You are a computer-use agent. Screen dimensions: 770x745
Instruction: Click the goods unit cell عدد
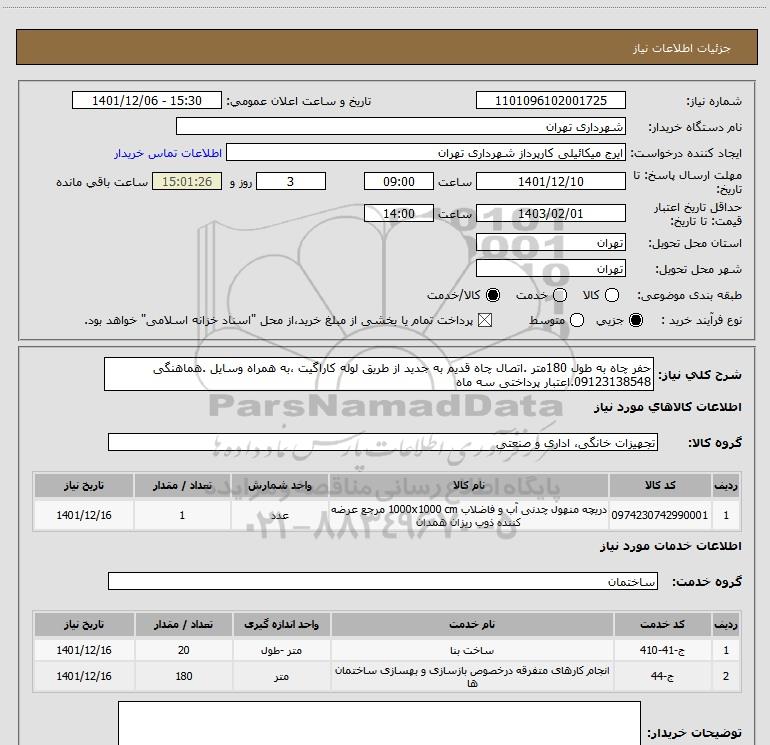279,515
